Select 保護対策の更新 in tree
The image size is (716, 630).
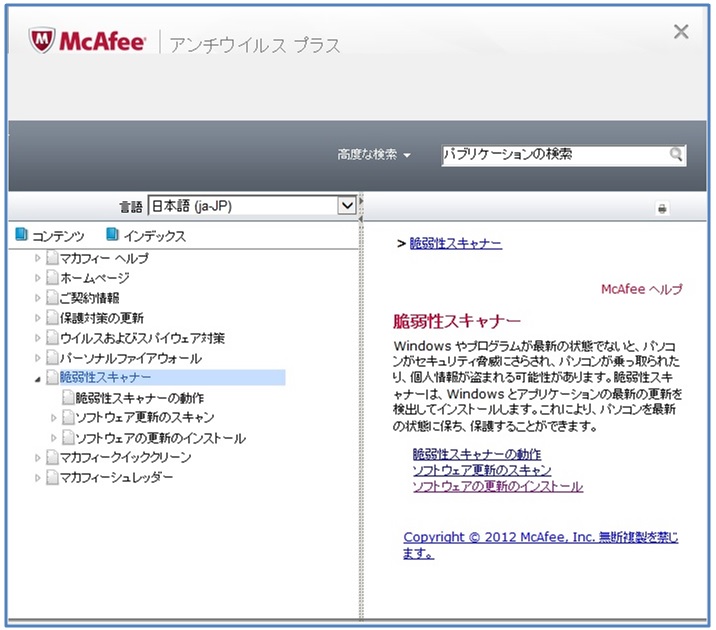(101, 318)
